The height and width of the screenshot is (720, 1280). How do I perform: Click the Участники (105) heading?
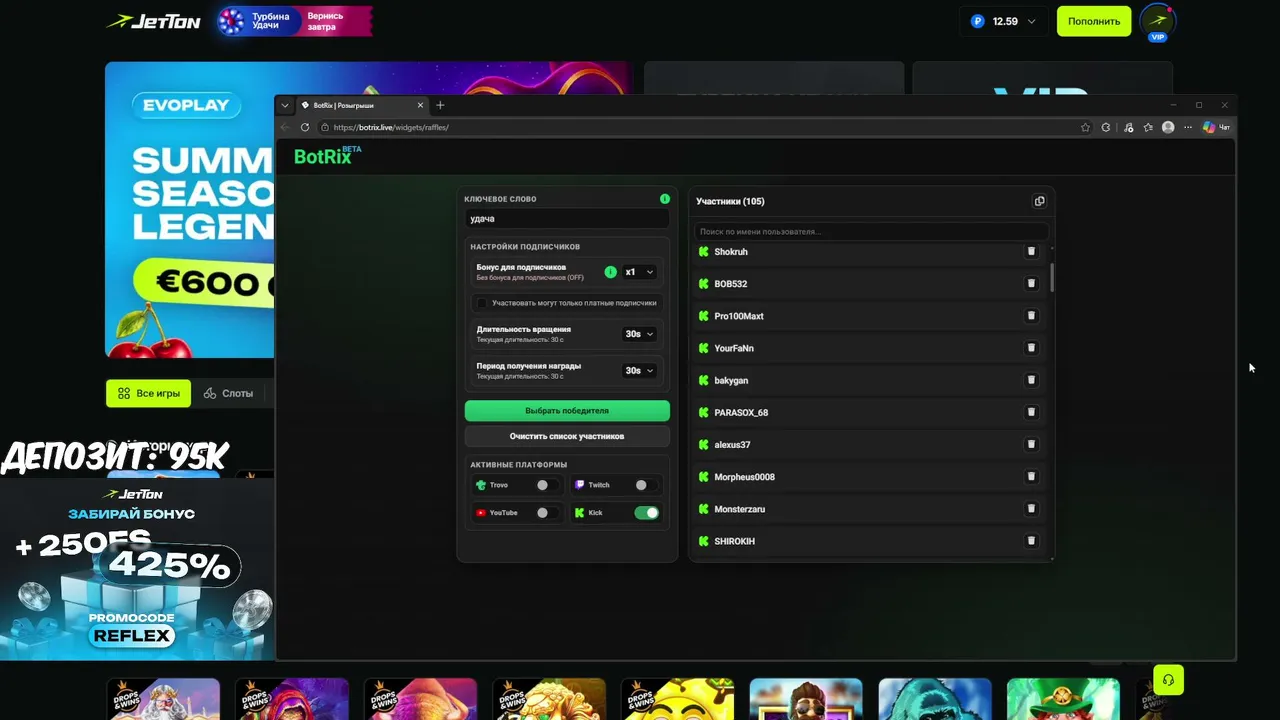[x=730, y=201]
